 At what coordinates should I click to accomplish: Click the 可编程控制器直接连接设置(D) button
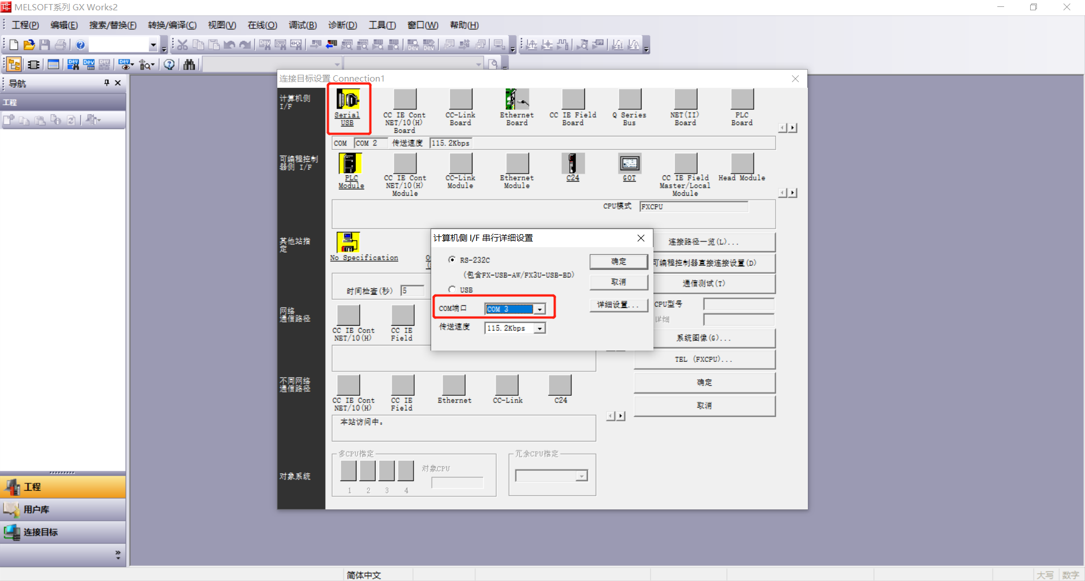tap(713, 264)
